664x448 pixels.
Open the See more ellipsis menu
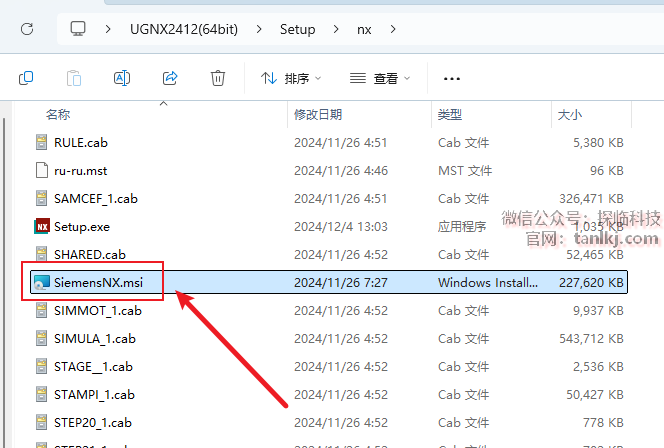(x=451, y=79)
